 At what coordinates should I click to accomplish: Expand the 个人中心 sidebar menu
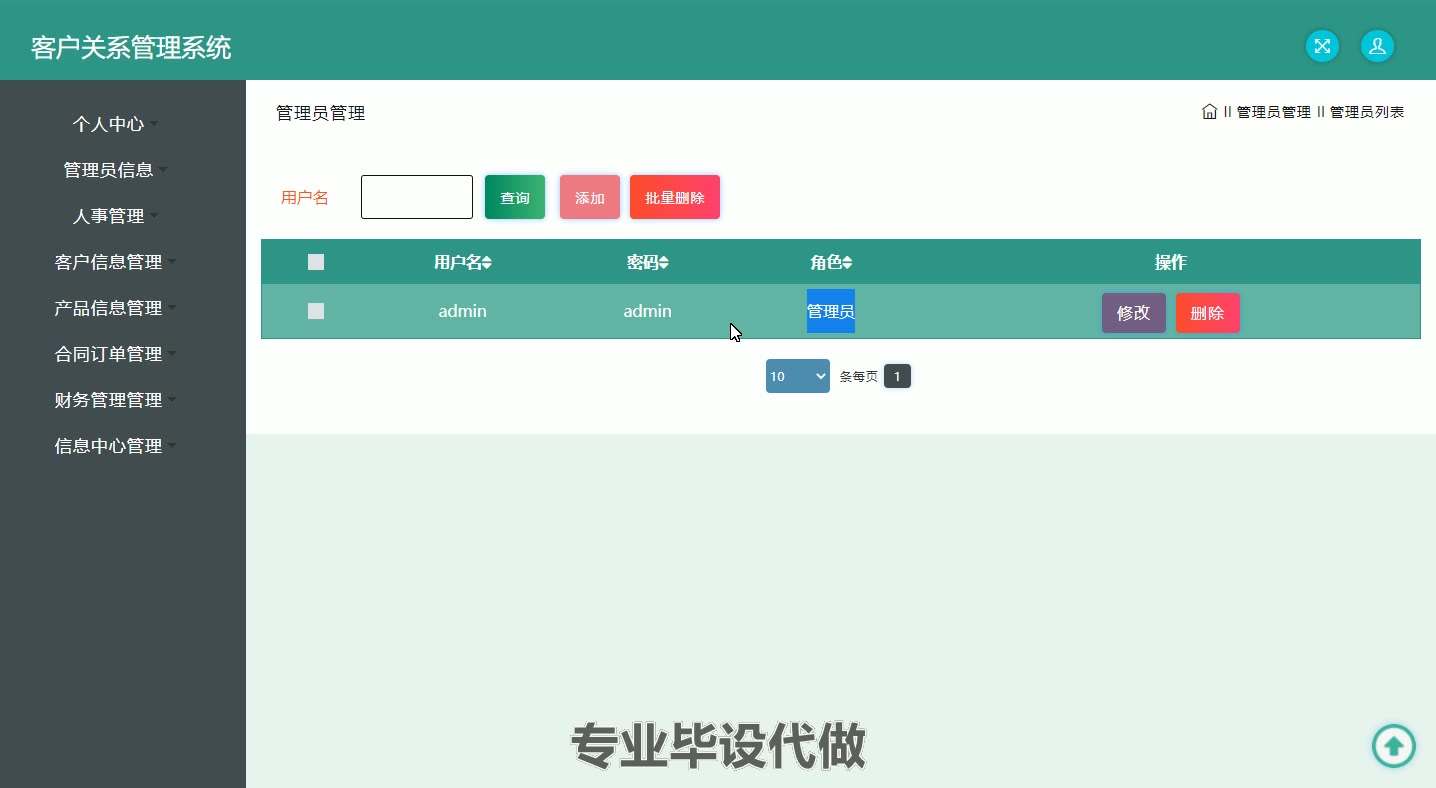pyautogui.click(x=115, y=124)
